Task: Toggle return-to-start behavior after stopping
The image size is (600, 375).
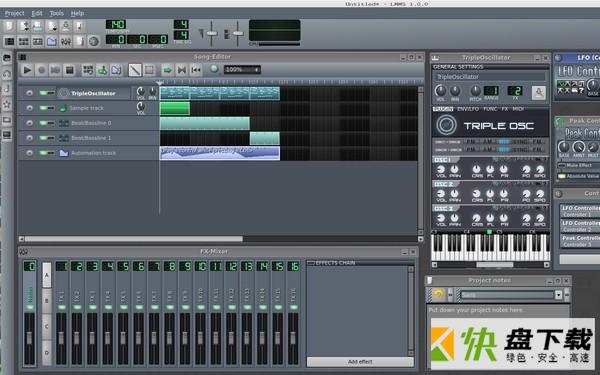Action: coord(196,70)
